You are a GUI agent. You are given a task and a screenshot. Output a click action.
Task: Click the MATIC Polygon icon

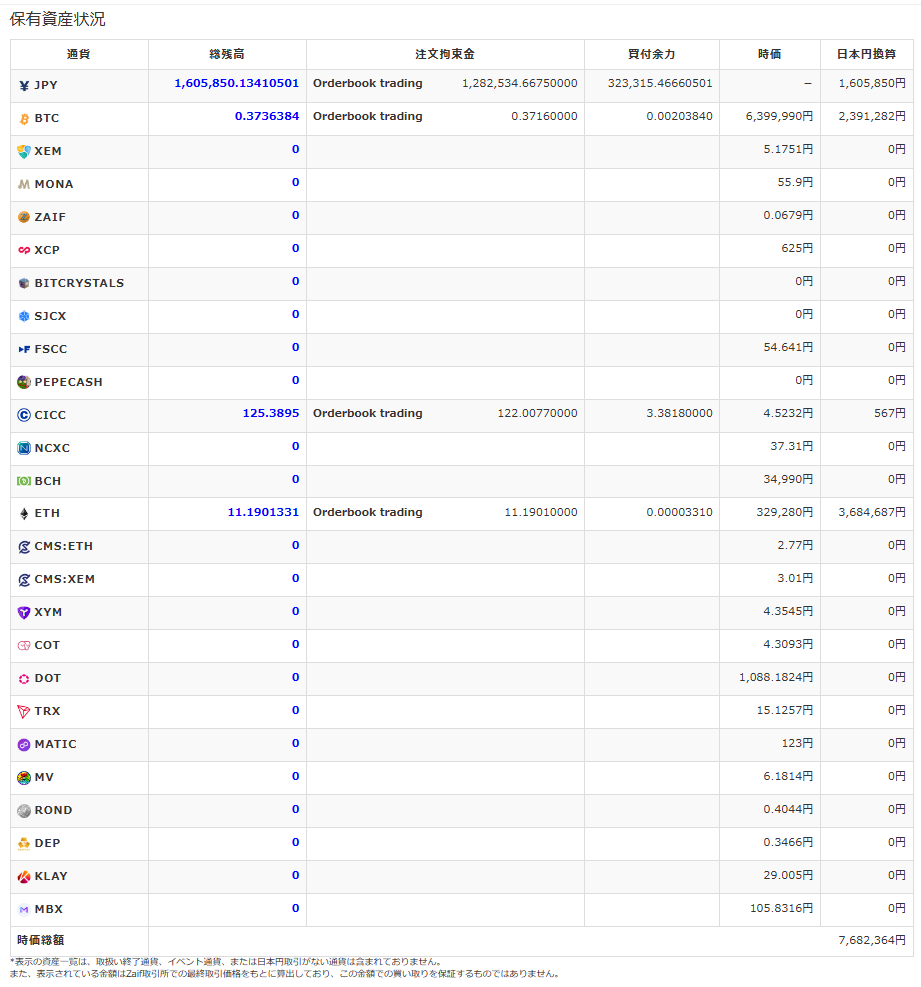point(24,745)
